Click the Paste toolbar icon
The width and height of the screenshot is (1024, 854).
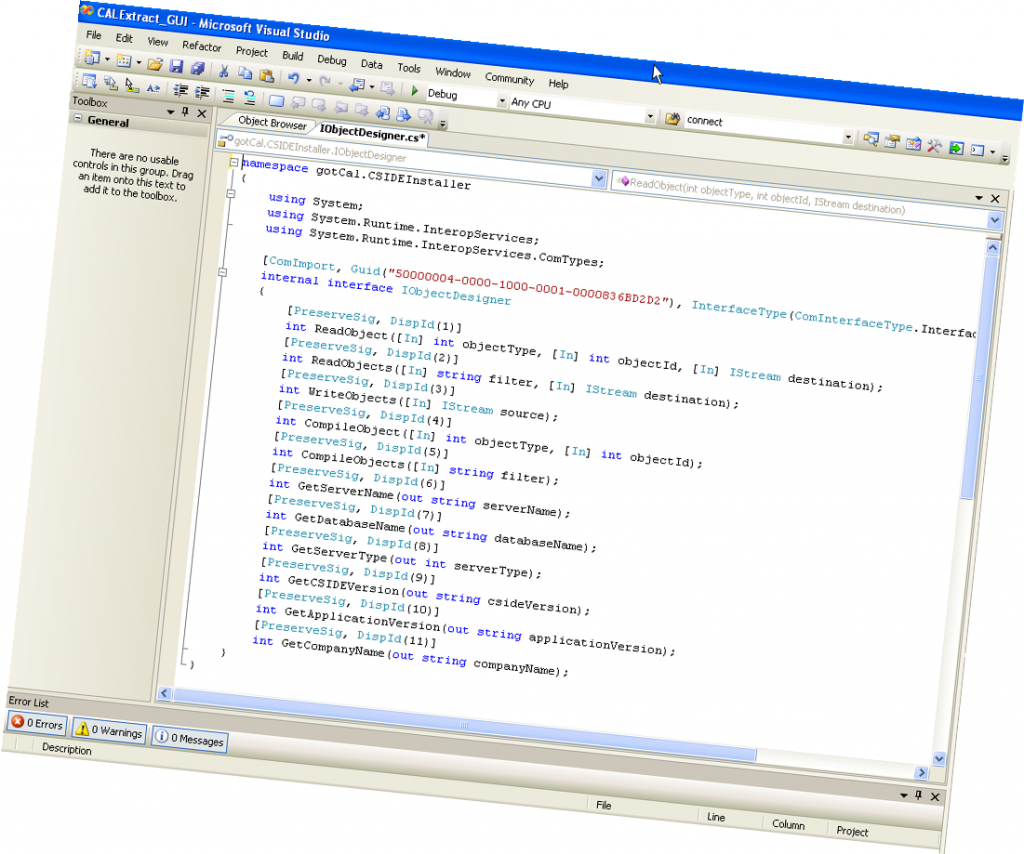point(268,75)
